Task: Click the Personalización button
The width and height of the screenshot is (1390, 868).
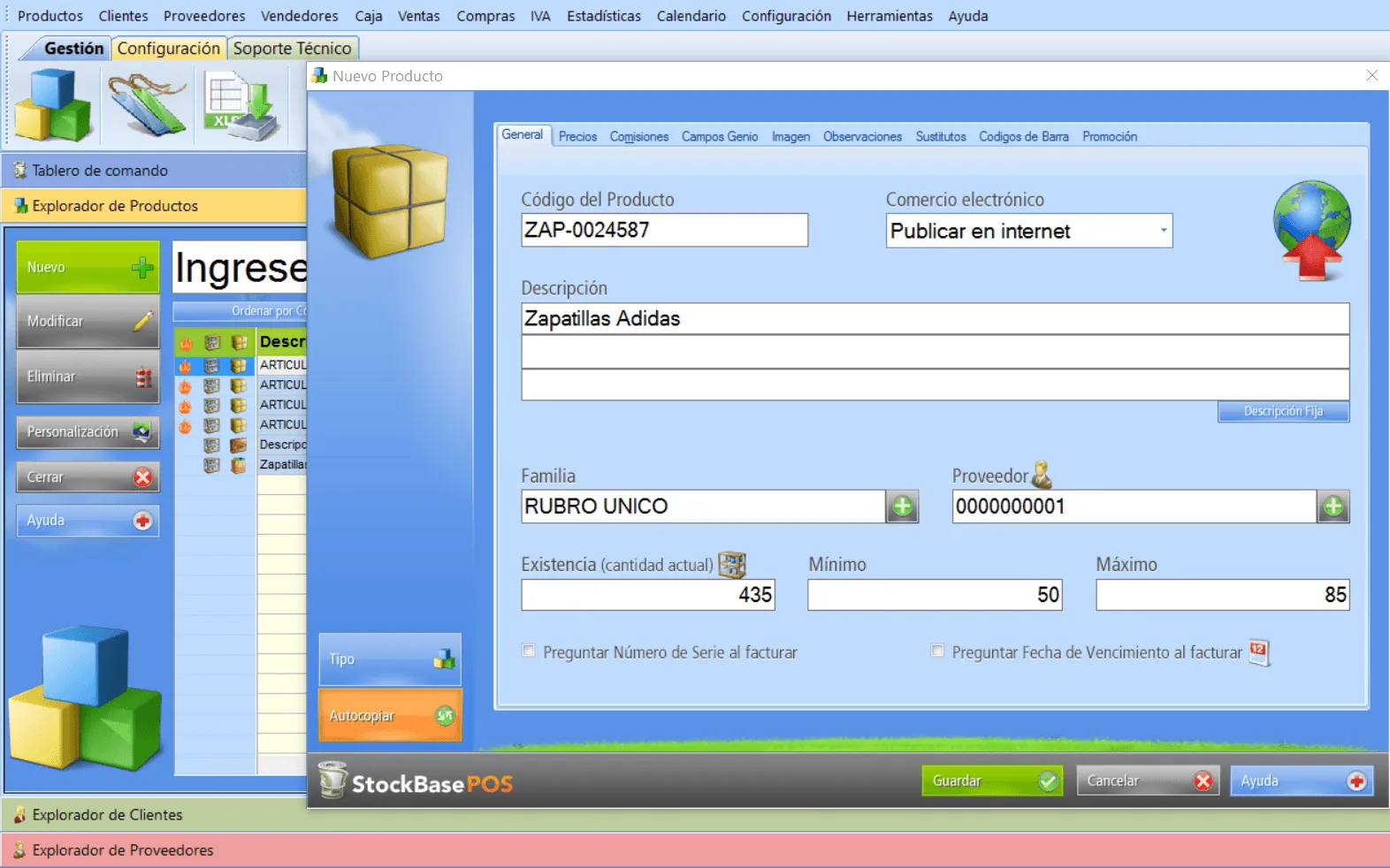Action: pos(88,432)
